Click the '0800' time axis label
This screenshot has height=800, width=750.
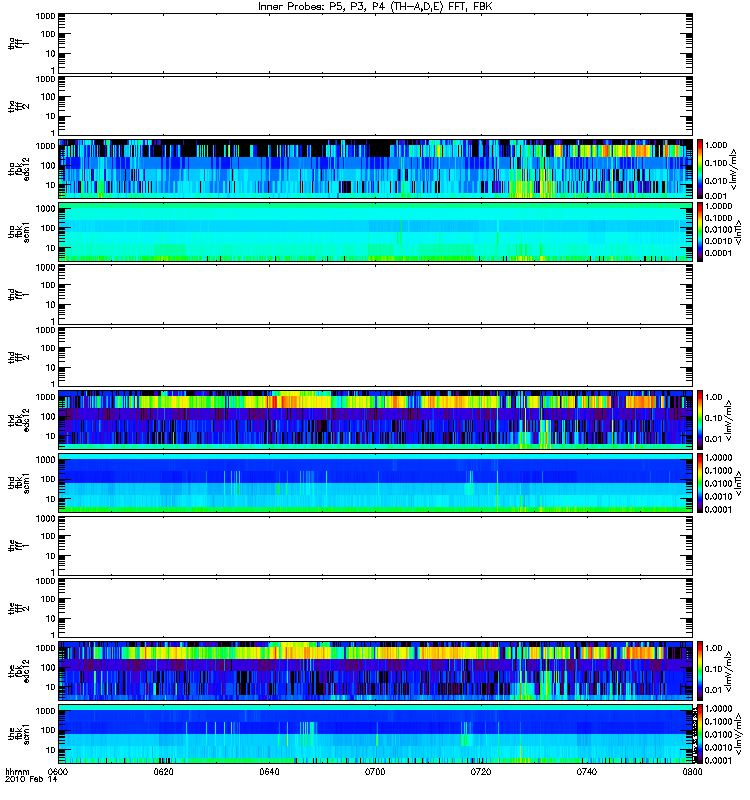tap(692, 771)
